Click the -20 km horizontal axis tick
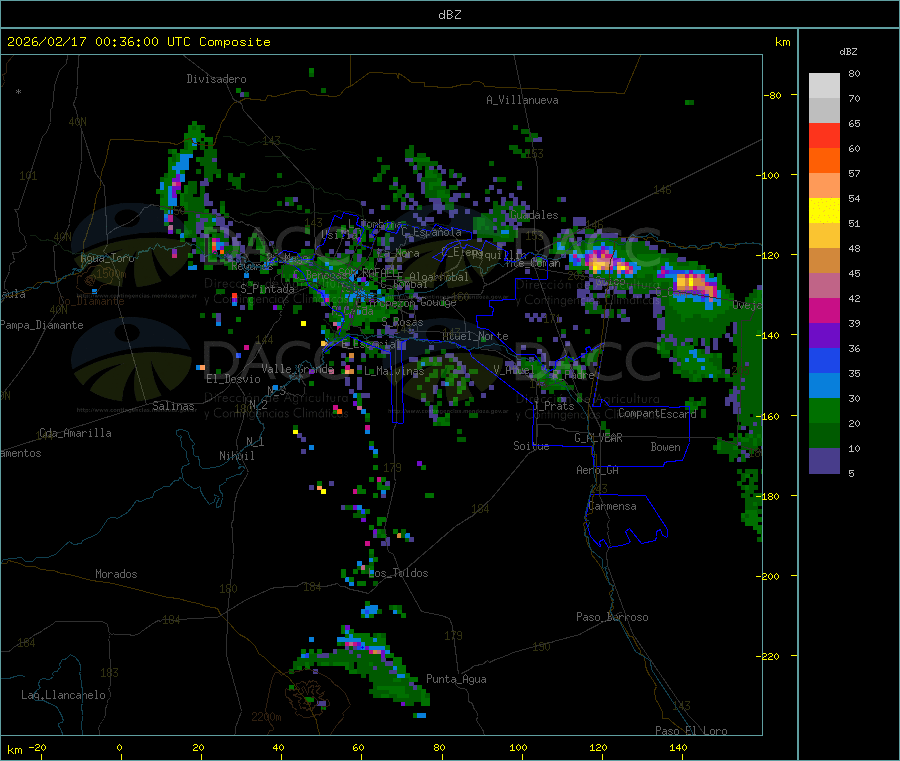The height and width of the screenshot is (761, 900). click(38, 748)
